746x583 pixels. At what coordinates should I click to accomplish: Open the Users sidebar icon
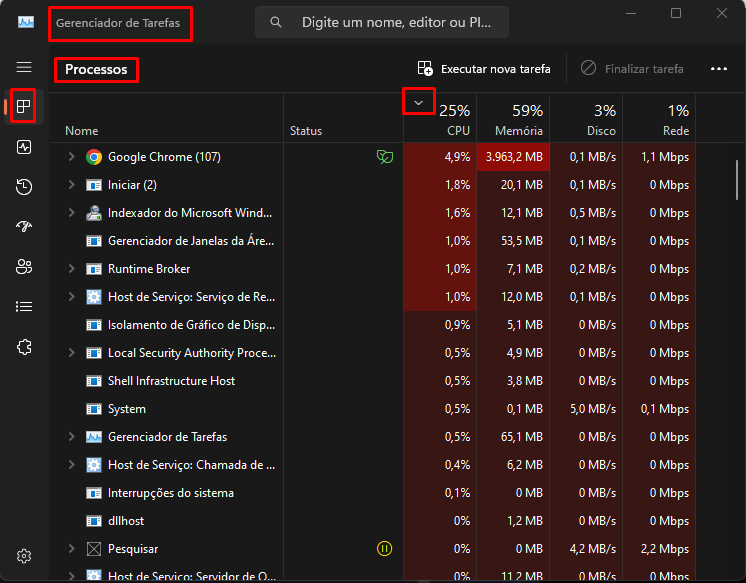click(24, 267)
